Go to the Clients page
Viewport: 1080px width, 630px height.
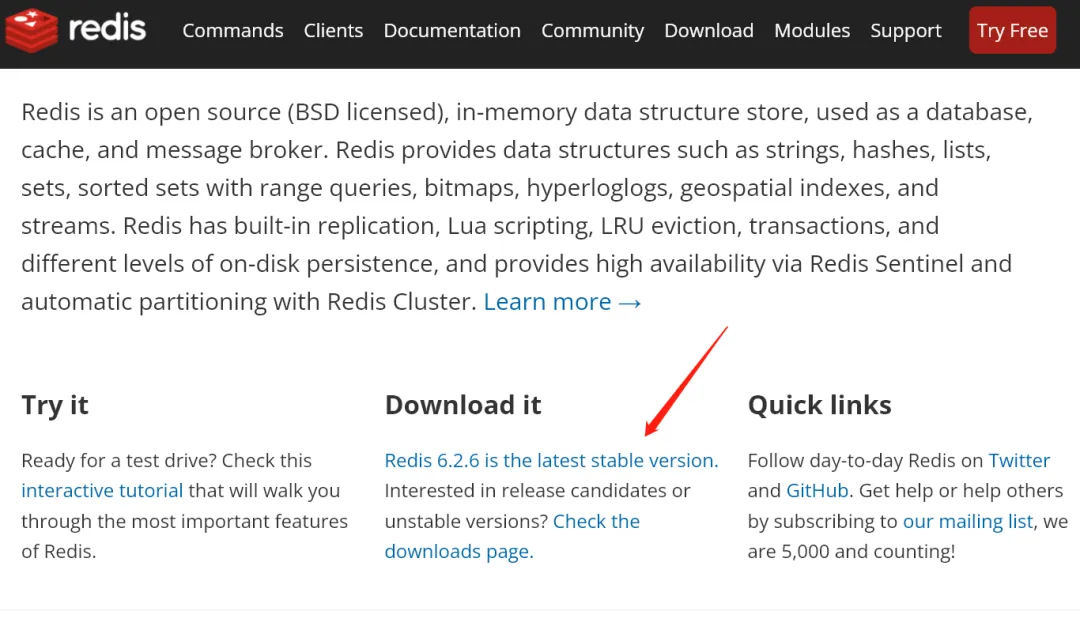(x=333, y=31)
